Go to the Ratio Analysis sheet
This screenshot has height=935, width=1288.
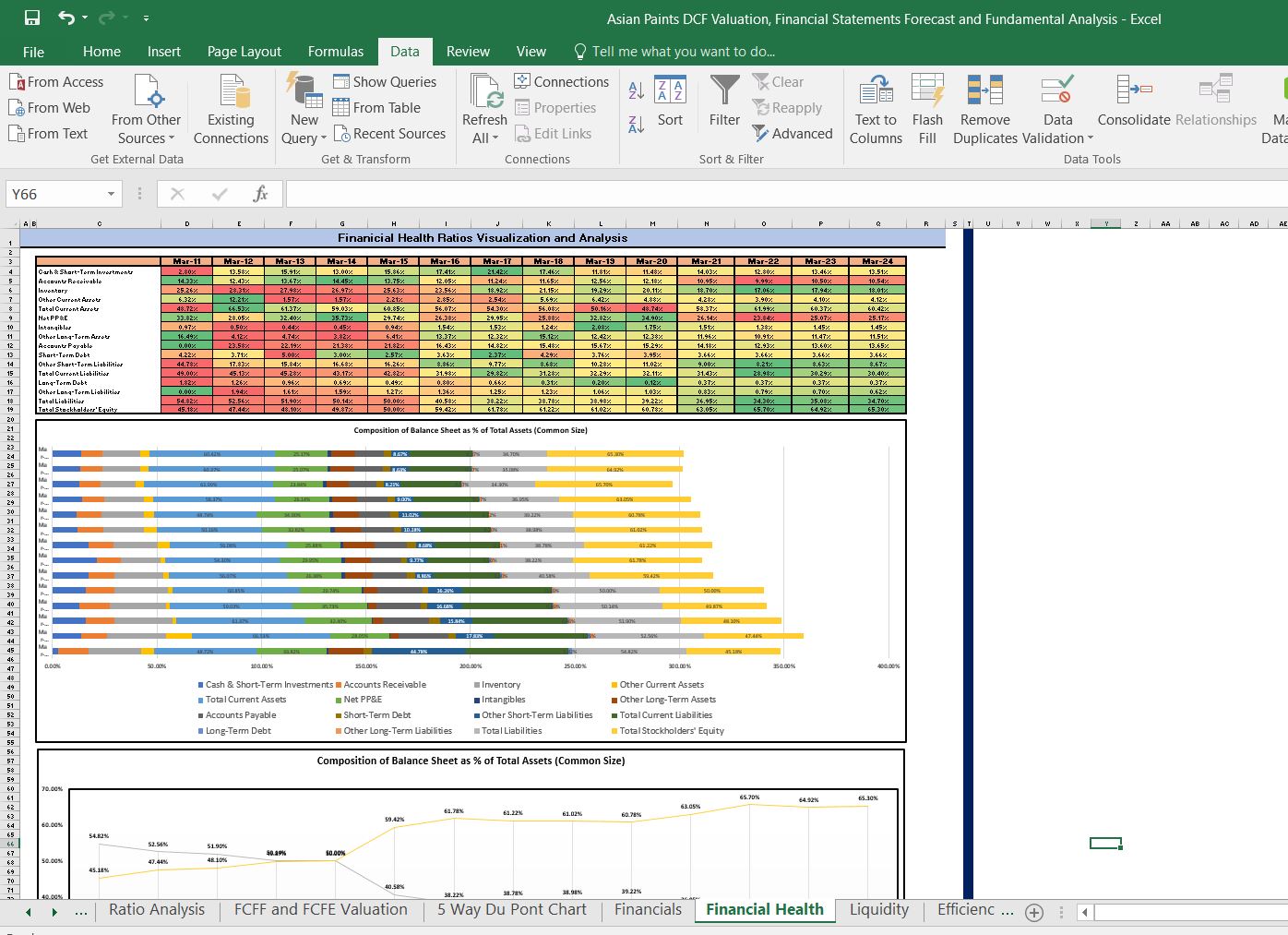click(x=157, y=909)
